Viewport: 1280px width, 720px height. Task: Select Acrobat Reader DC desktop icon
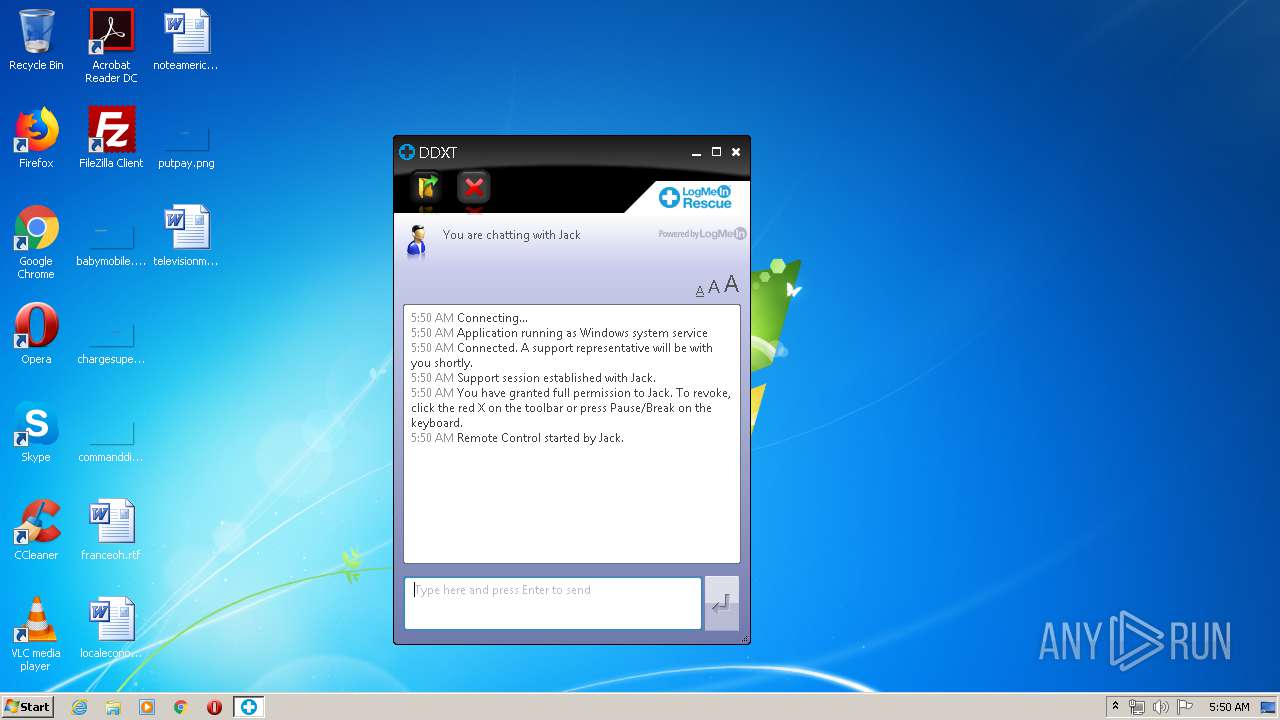click(x=111, y=46)
